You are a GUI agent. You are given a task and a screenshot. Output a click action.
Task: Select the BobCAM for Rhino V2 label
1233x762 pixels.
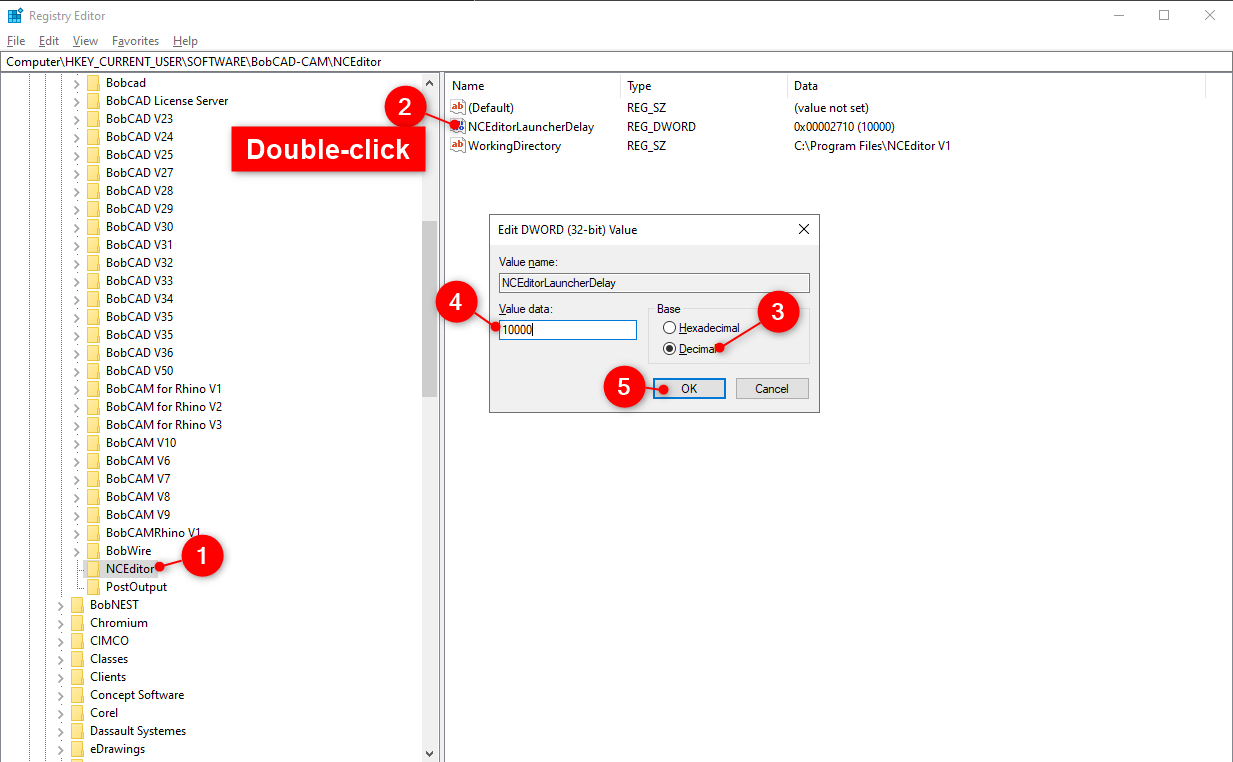click(164, 407)
